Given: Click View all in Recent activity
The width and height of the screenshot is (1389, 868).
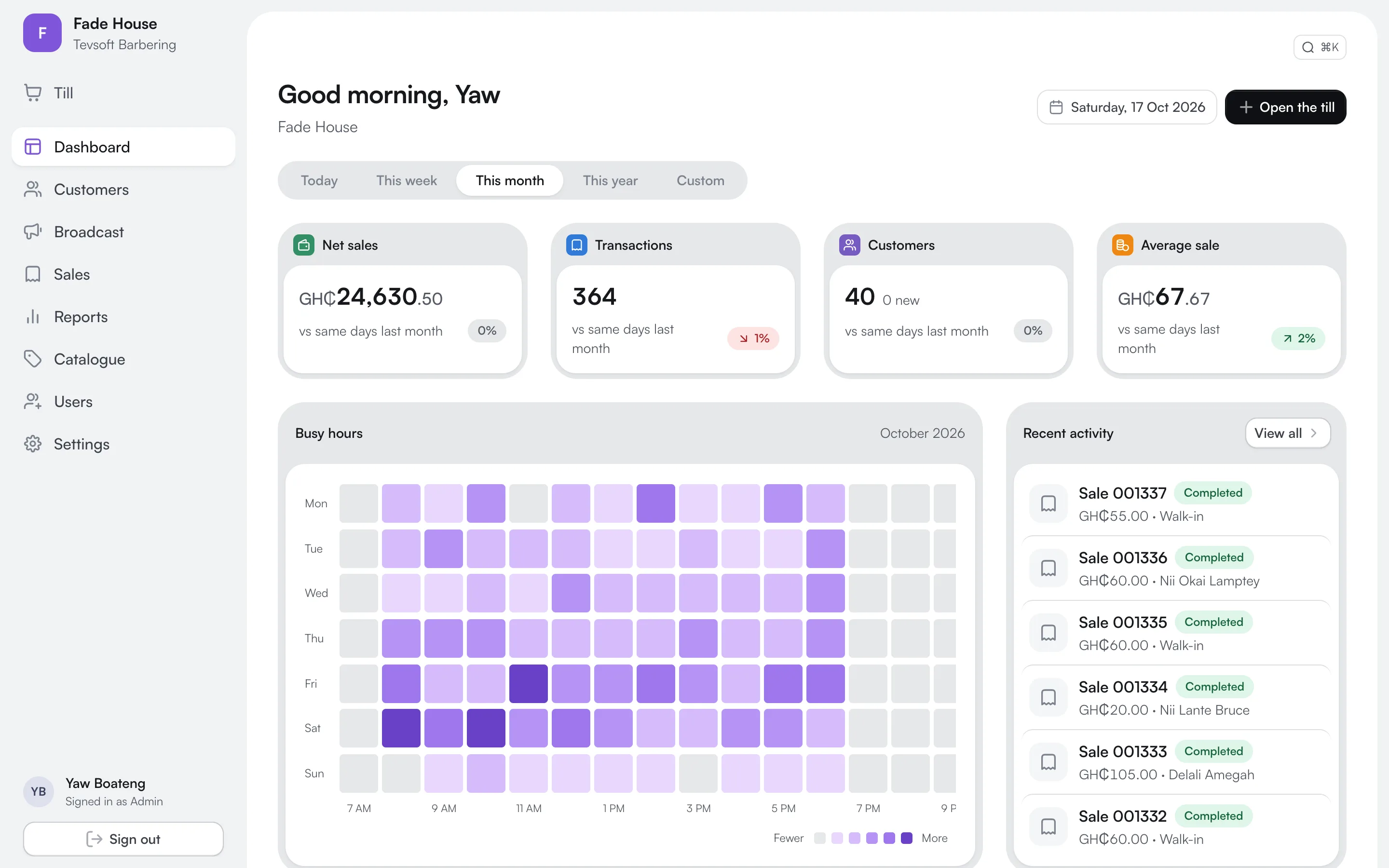Looking at the screenshot, I should click(x=1287, y=434).
